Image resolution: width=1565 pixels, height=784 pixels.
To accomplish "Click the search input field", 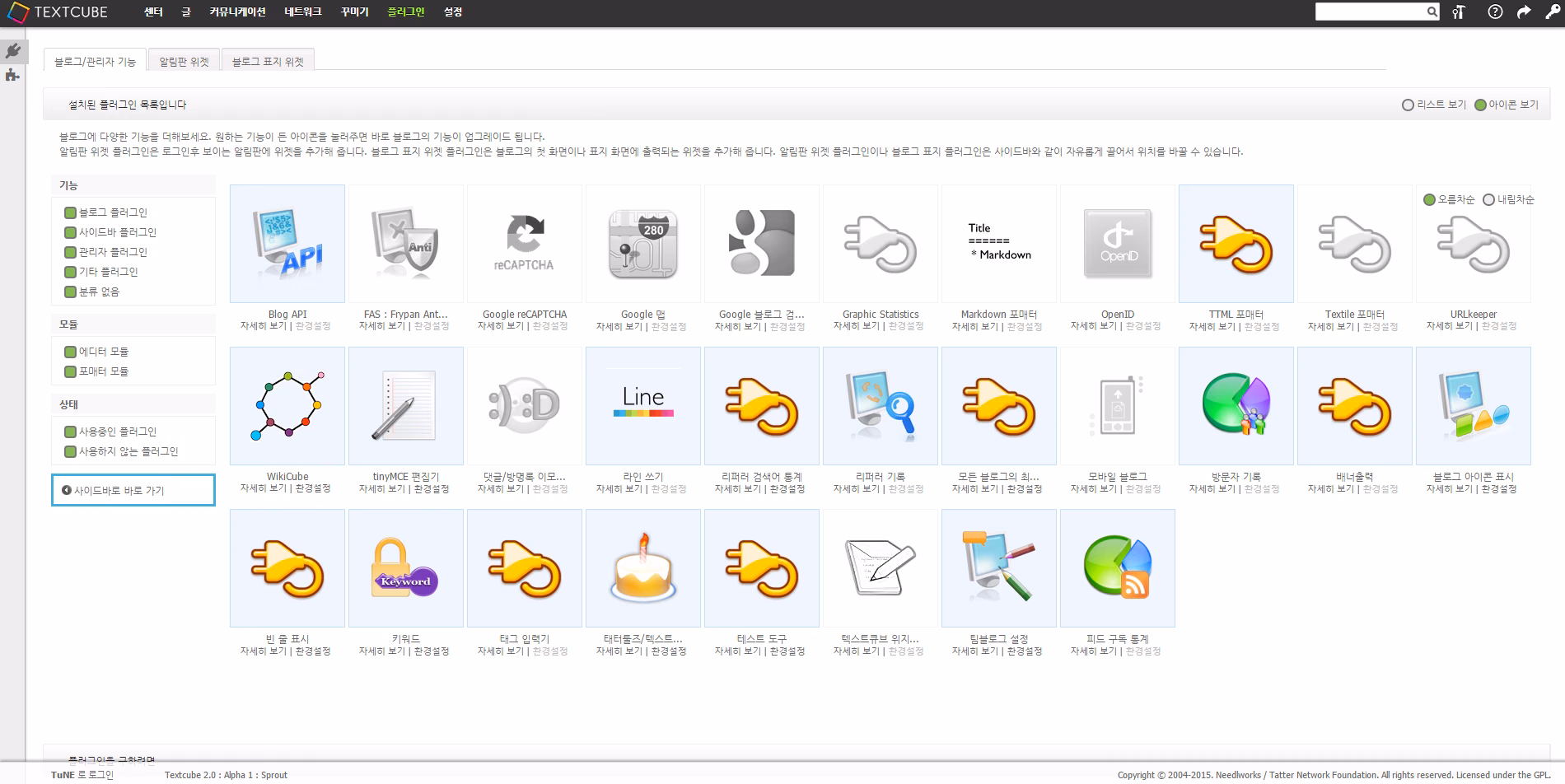I will tap(1371, 12).
